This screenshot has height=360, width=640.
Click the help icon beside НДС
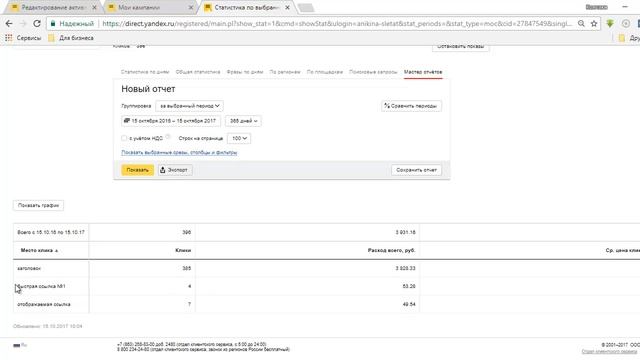(x=168, y=137)
